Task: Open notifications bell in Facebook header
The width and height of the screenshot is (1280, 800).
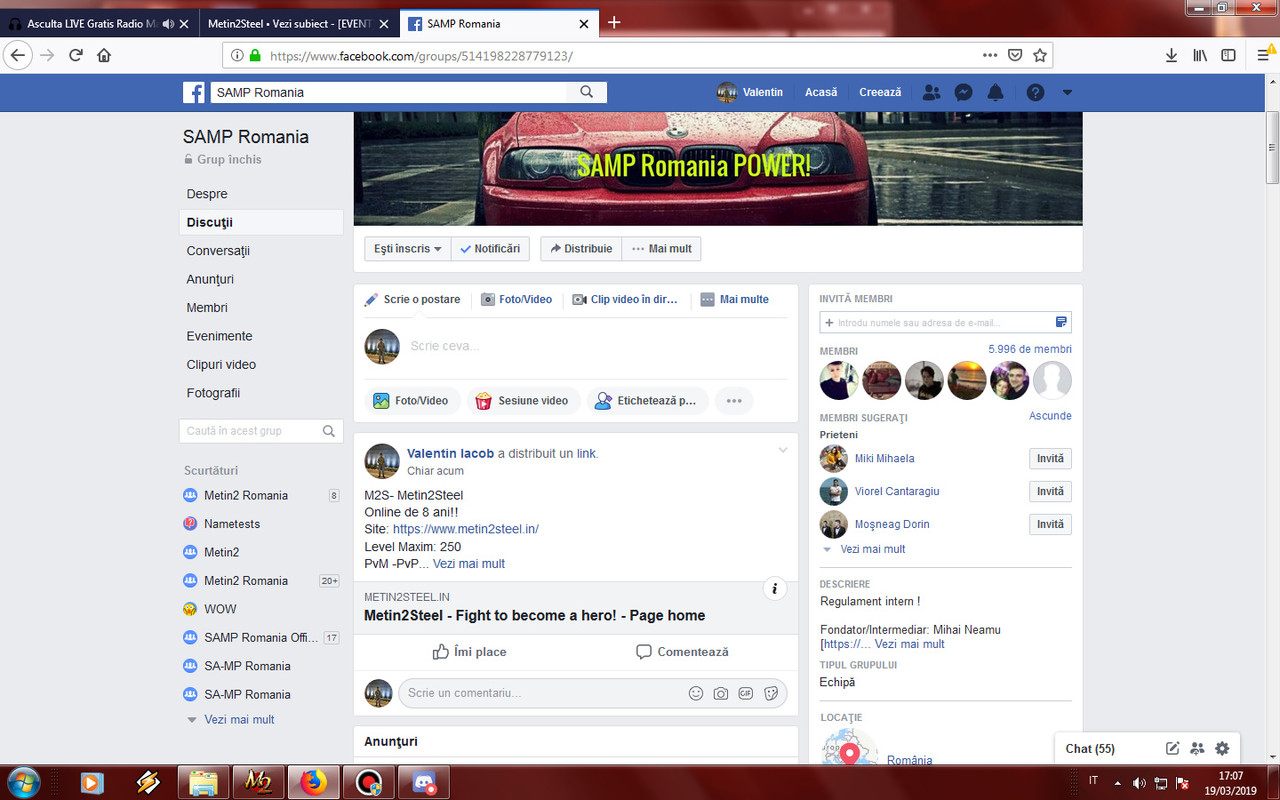Action: (995, 92)
